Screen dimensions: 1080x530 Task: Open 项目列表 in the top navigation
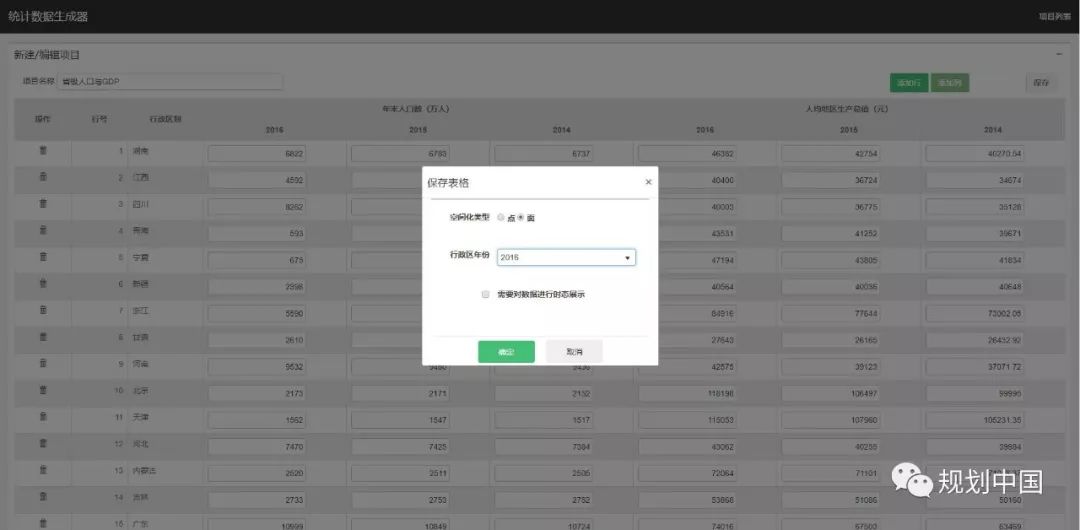coord(1053,17)
